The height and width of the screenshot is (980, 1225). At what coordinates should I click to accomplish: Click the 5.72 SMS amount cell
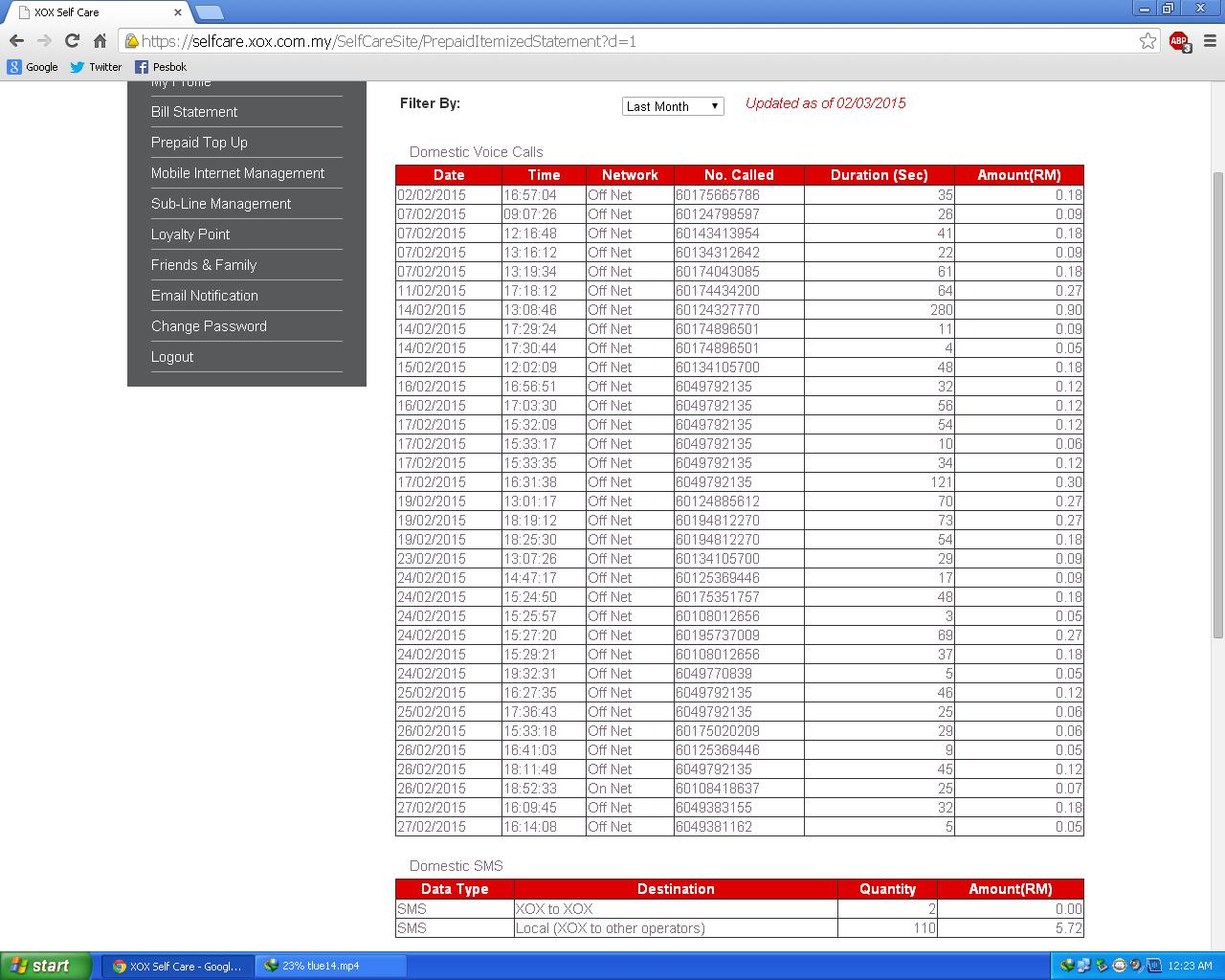click(1010, 928)
